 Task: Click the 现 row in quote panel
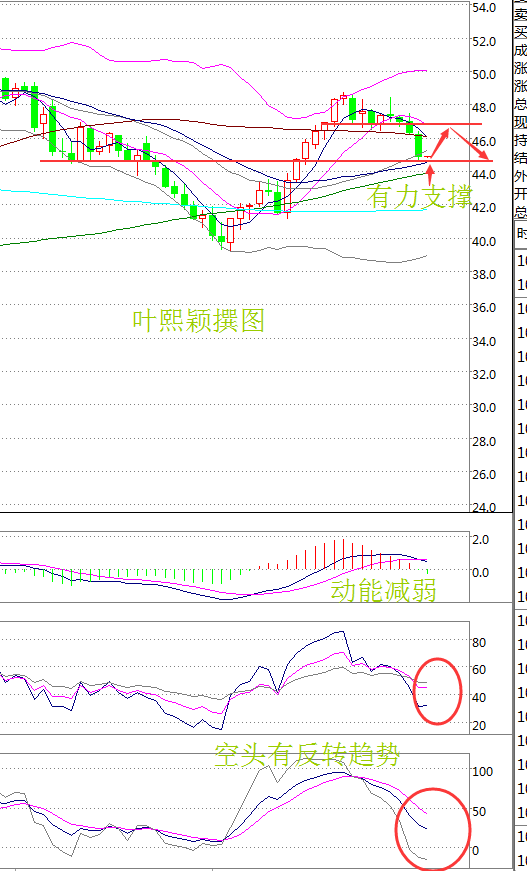coord(521,122)
